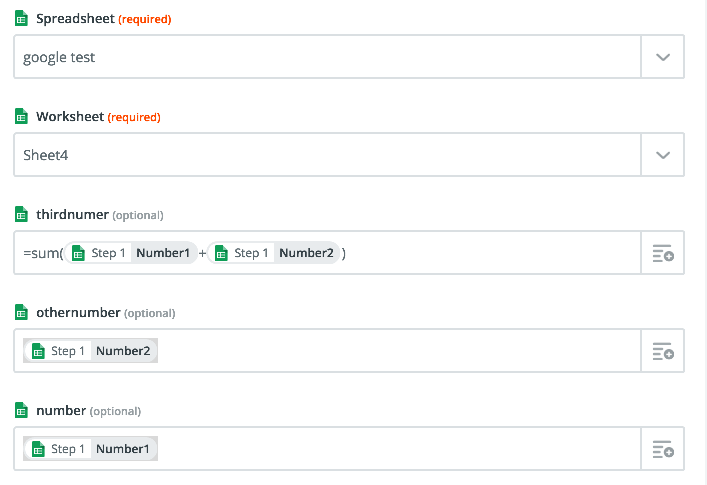Select the Step 1 Number2 pill in othernumber
The image size is (707, 485).
coord(91,351)
